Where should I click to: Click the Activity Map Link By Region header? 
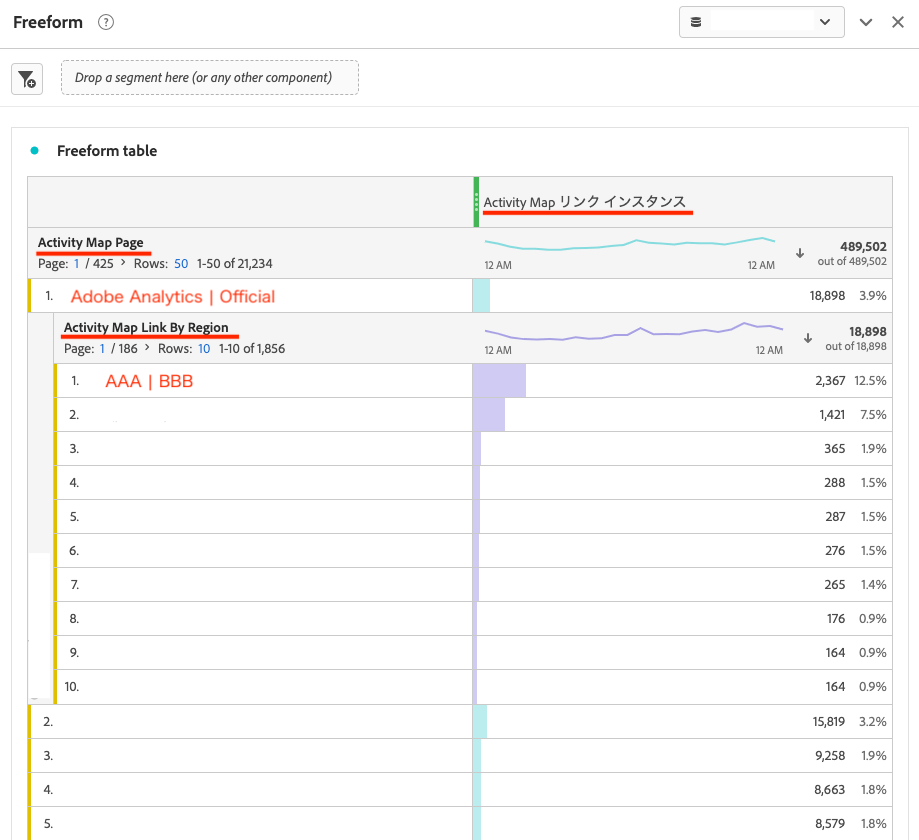click(x=146, y=327)
